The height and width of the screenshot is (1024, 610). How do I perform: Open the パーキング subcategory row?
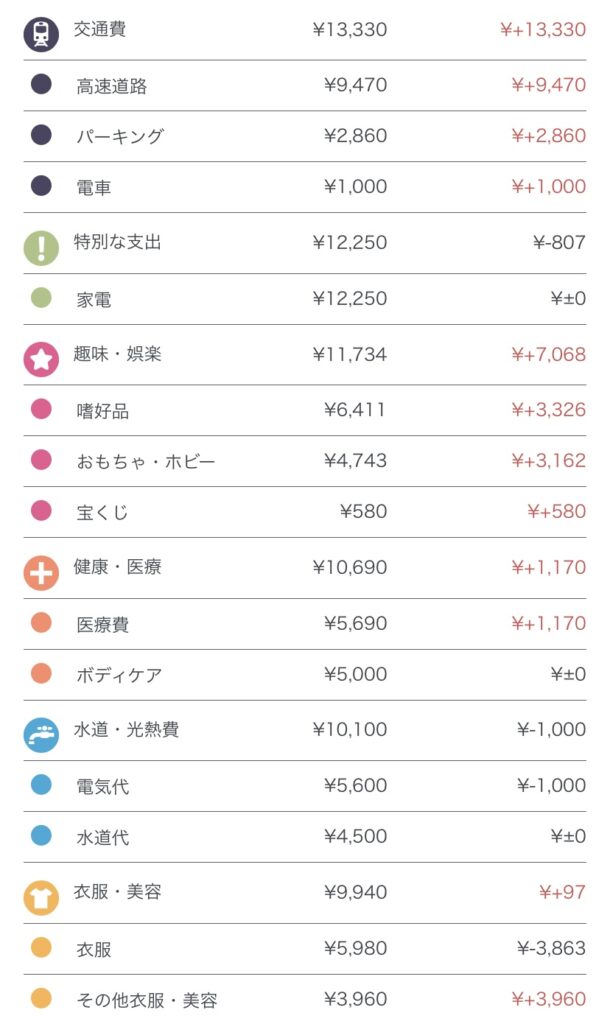[x=119, y=137]
